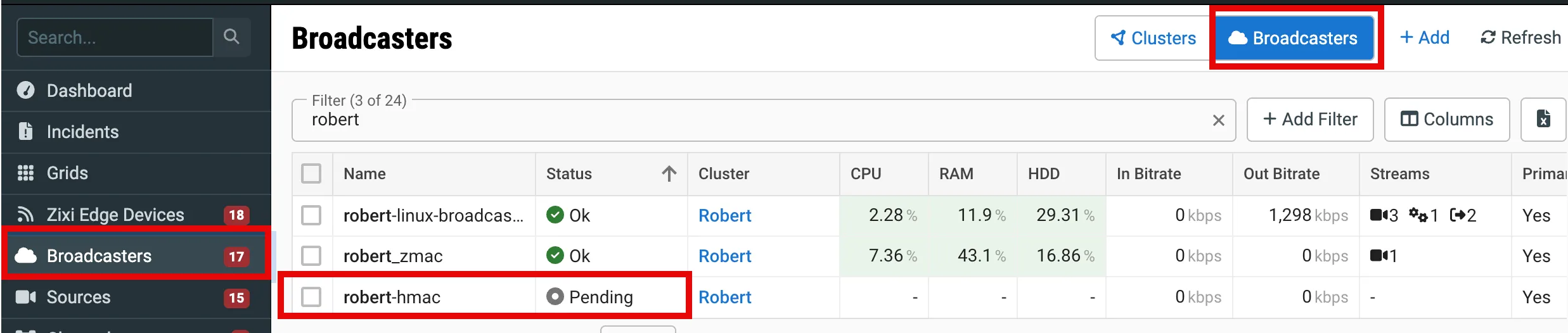This screenshot has height=333, width=1568.
Task: Click the Zixi Edge Devices 18 badge
Action: 236,215
